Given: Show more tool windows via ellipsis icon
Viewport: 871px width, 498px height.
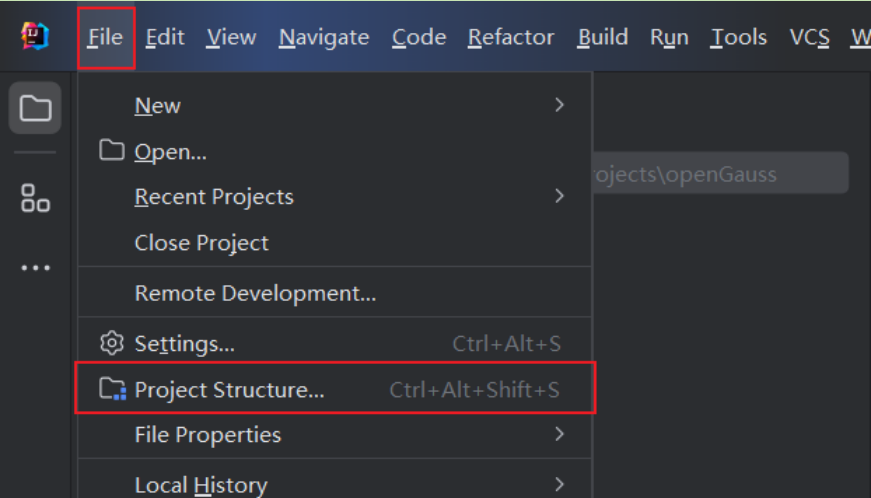Looking at the screenshot, I should (35, 268).
